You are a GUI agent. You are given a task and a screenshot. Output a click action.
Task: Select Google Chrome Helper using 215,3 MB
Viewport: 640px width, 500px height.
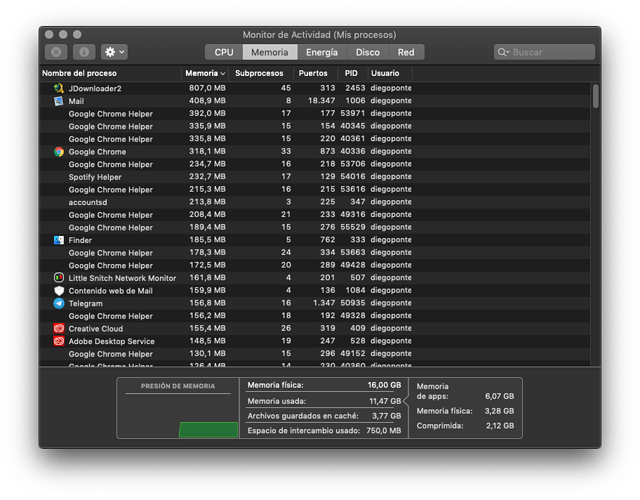coord(315,189)
